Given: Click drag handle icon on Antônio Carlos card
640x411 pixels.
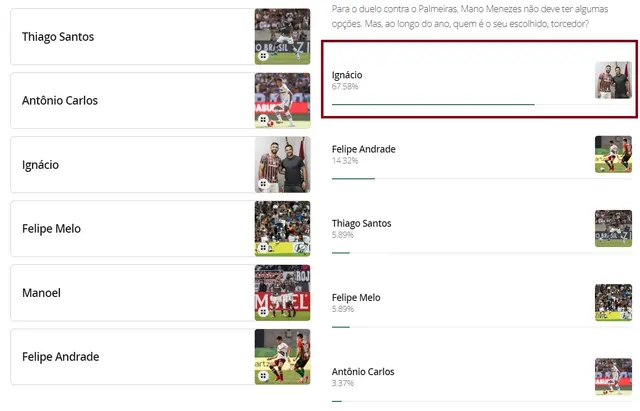Looking at the screenshot, I should click(x=263, y=120).
